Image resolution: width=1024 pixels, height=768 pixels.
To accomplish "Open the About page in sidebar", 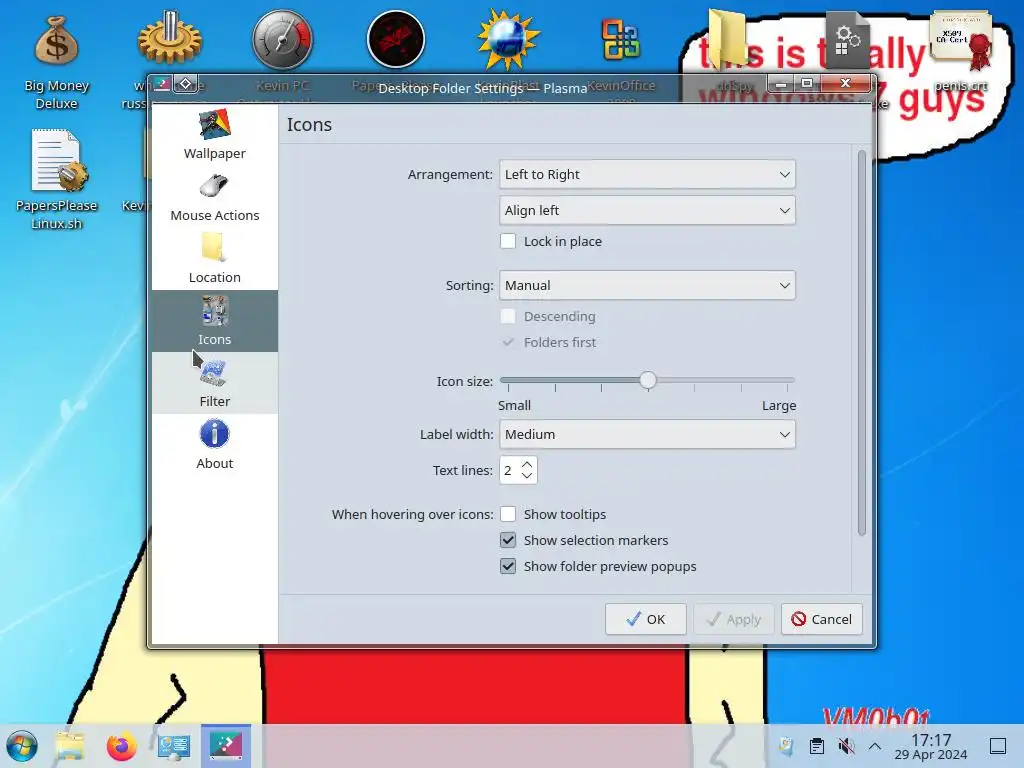I will [x=214, y=445].
